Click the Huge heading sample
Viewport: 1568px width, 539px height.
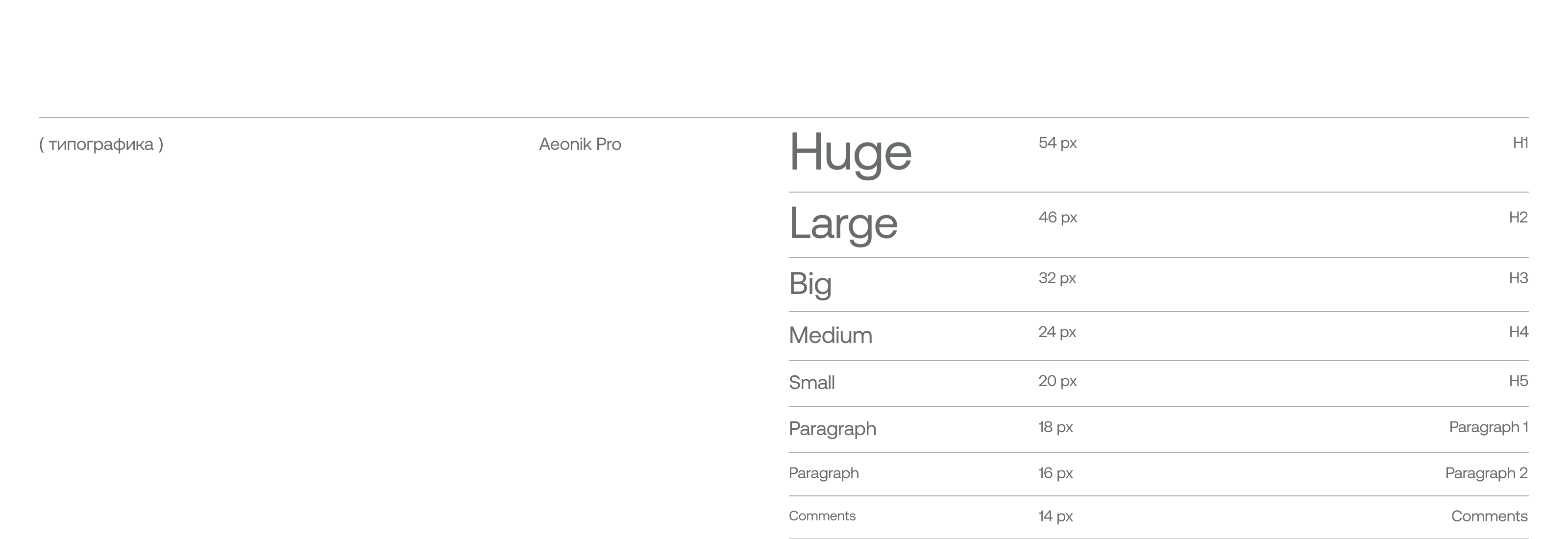pyautogui.click(x=850, y=153)
